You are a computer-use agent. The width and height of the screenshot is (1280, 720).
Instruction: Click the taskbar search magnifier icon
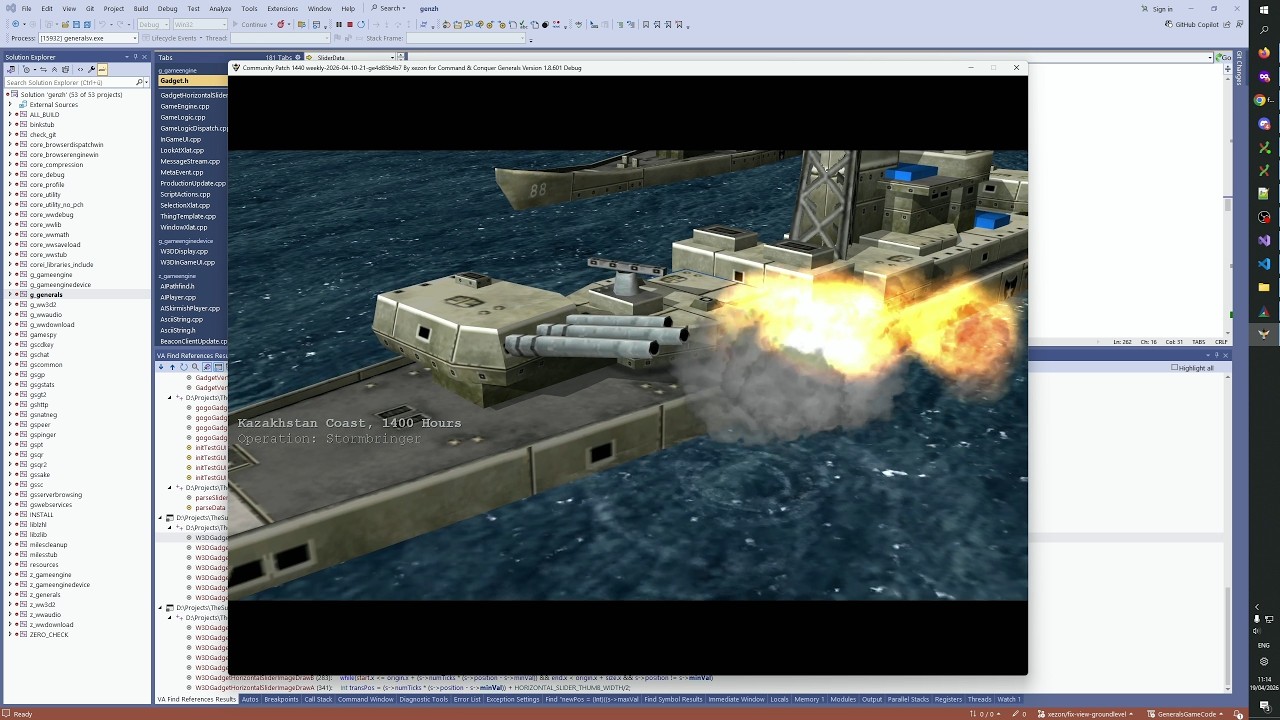coord(1264,30)
